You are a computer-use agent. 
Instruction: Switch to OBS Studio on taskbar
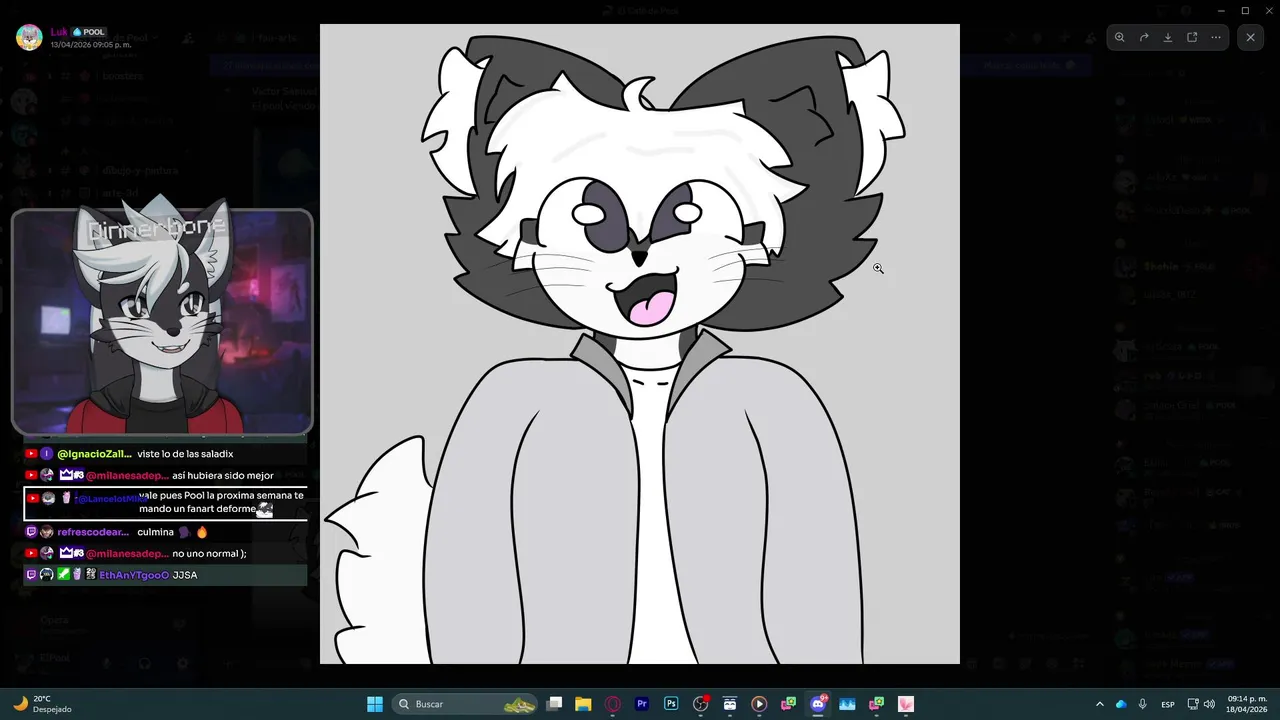[x=701, y=704]
